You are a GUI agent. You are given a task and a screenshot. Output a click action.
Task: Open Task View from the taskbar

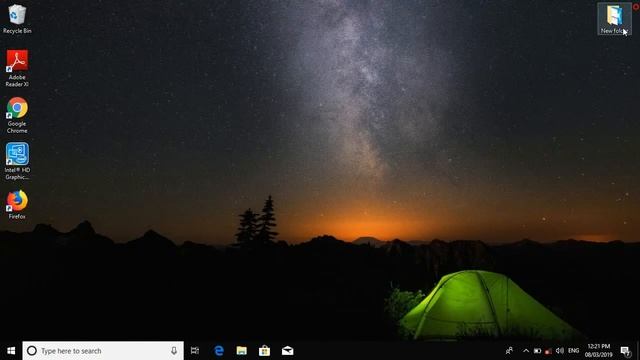pyautogui.click(x=195, y=351)
